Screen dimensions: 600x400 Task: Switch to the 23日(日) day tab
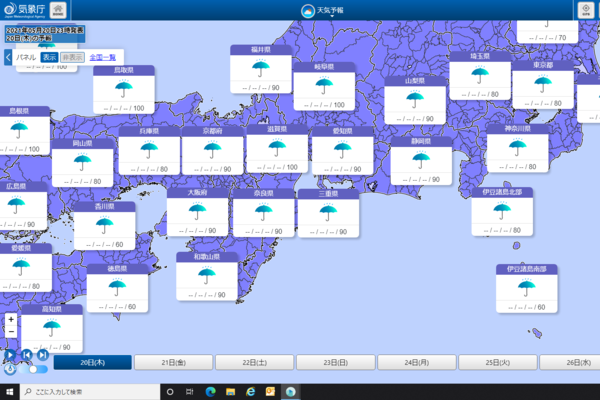[336, 362]
